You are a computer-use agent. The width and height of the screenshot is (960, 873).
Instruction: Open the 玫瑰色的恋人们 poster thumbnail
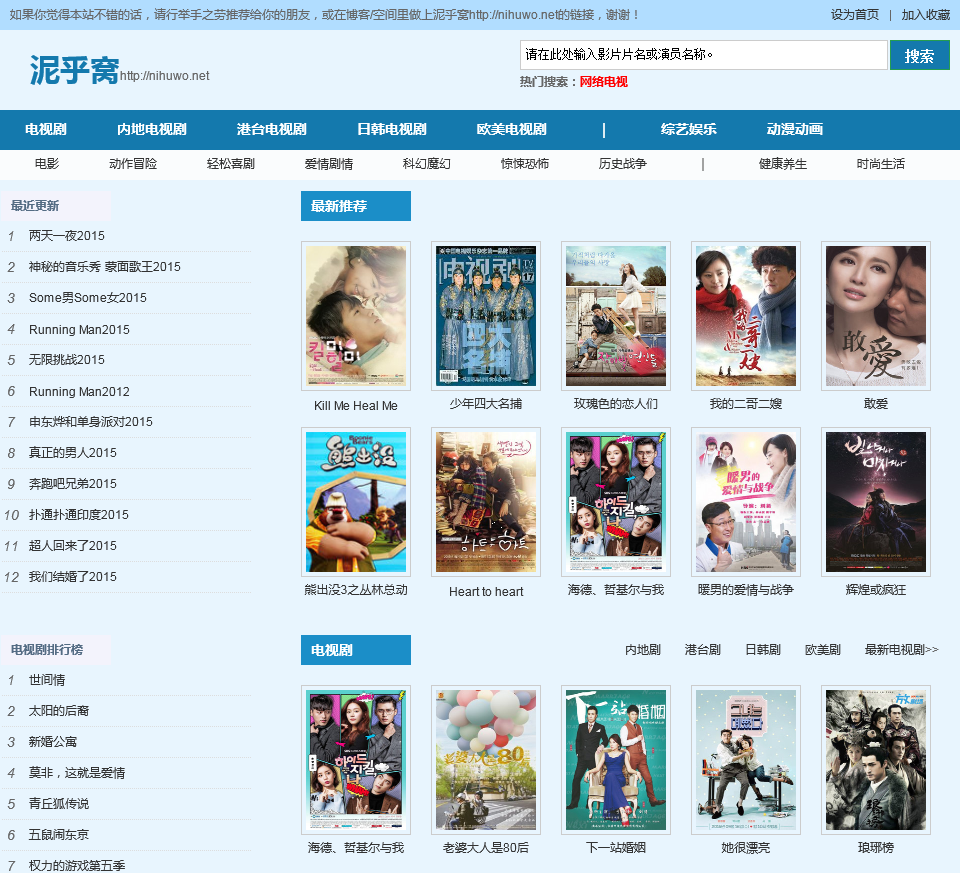[x=615, y=316]
